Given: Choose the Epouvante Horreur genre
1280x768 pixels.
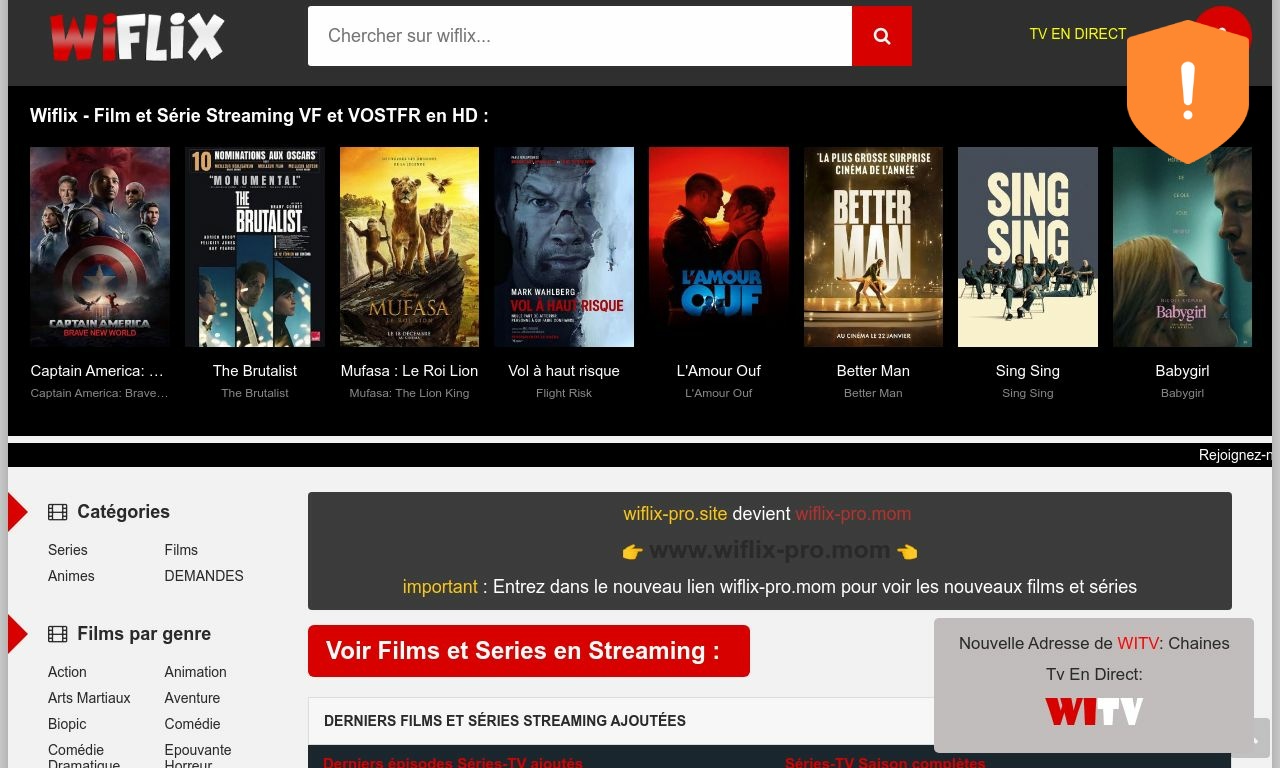Looking at the screenshot, I should 198,757.
